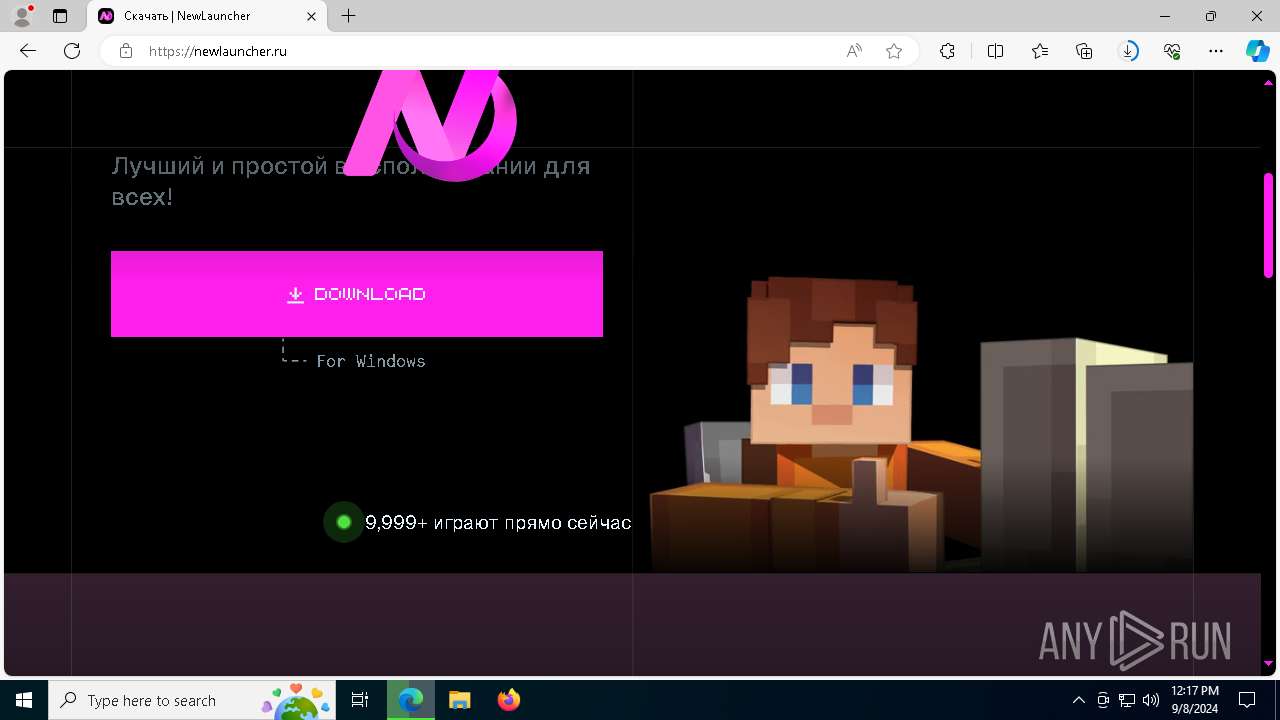This screenshot has width=1280, height=720.
Task: Open tab actions menu icon
Action: click(60, 16)
